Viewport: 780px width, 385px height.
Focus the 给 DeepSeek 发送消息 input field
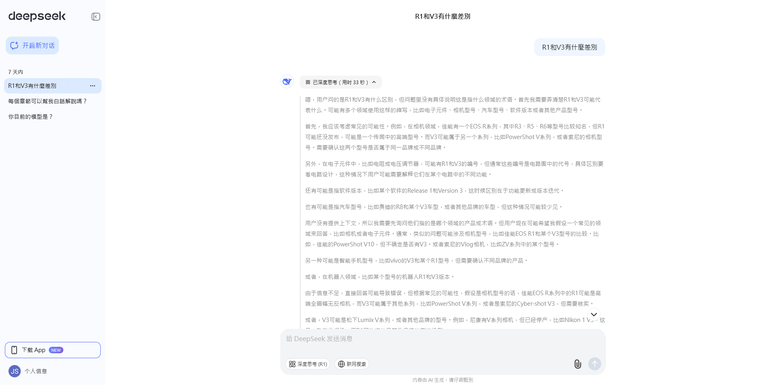point(443,339)
